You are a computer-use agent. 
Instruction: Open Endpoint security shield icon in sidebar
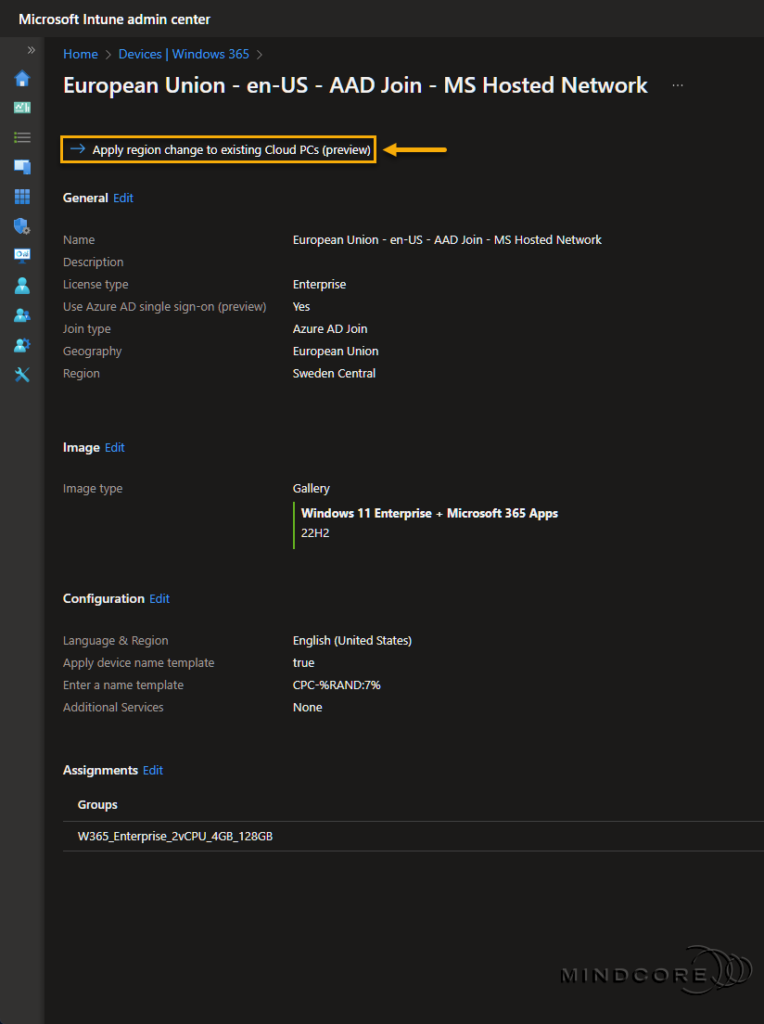22,226
